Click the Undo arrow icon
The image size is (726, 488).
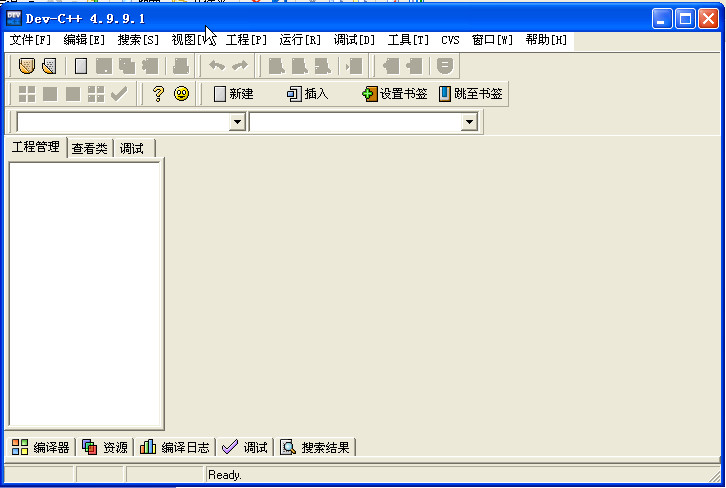pos(217,66)
